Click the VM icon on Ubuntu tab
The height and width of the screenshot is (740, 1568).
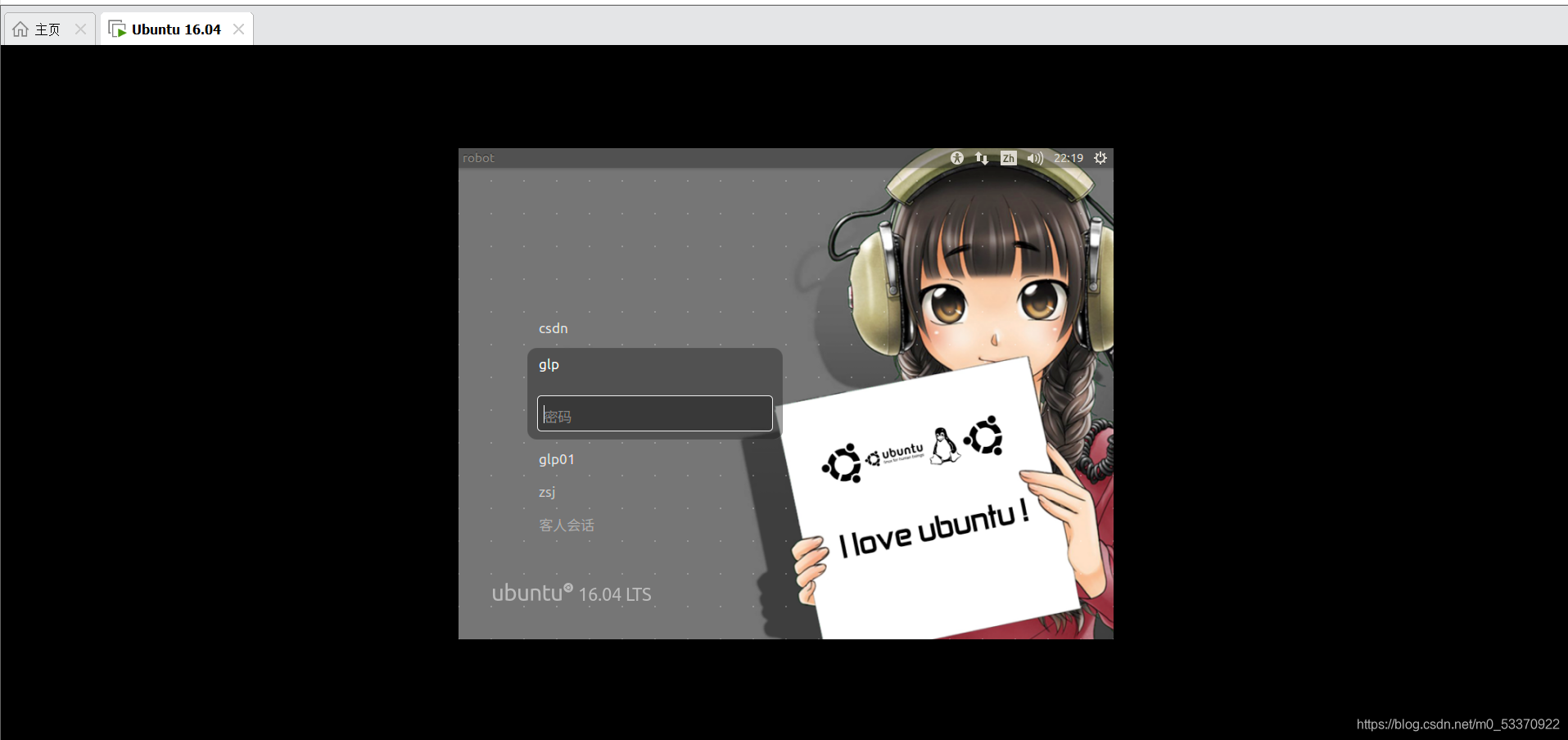pos(117,29)
